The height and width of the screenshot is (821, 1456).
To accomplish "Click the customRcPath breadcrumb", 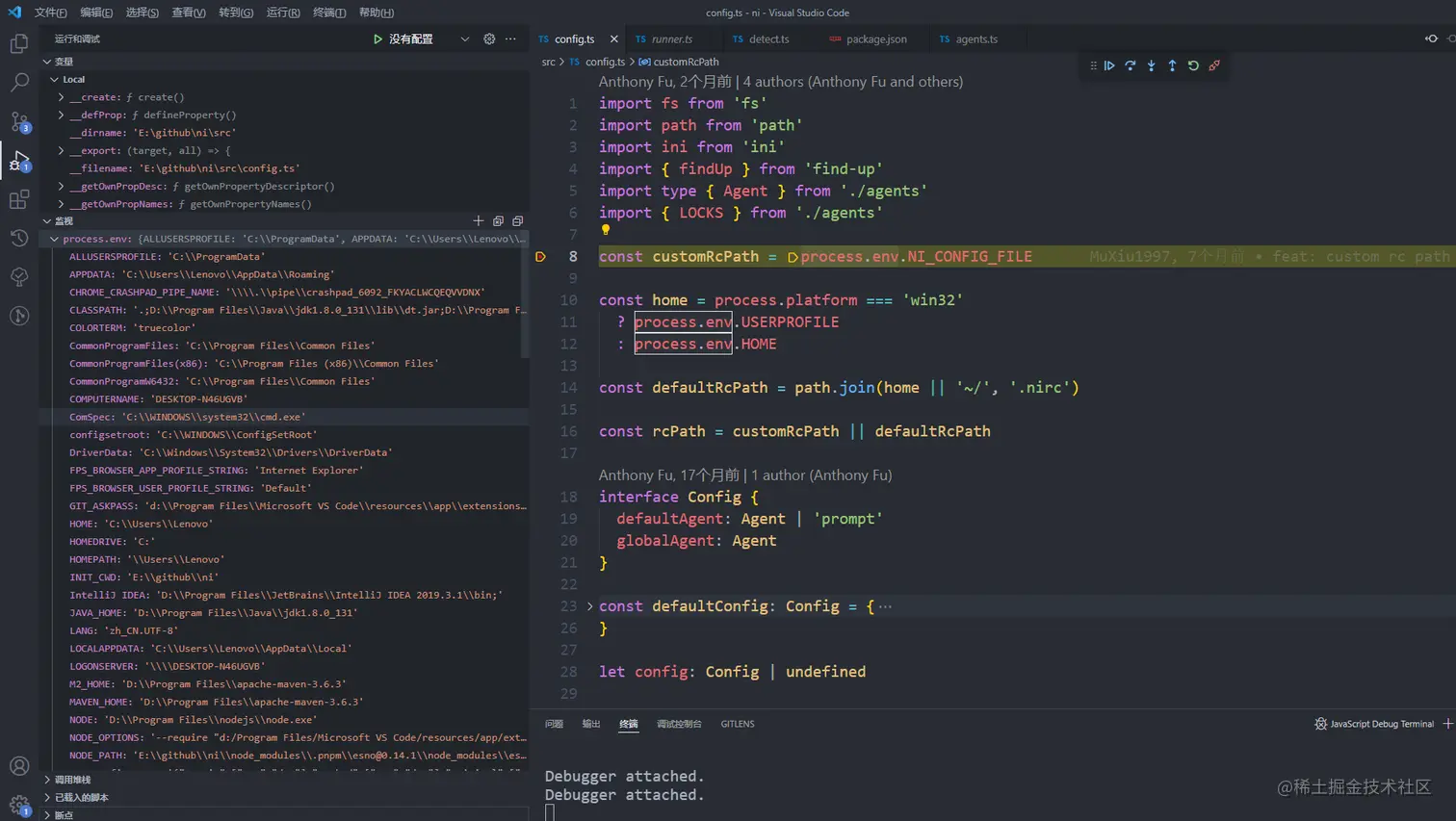I will tap(686, 62).
